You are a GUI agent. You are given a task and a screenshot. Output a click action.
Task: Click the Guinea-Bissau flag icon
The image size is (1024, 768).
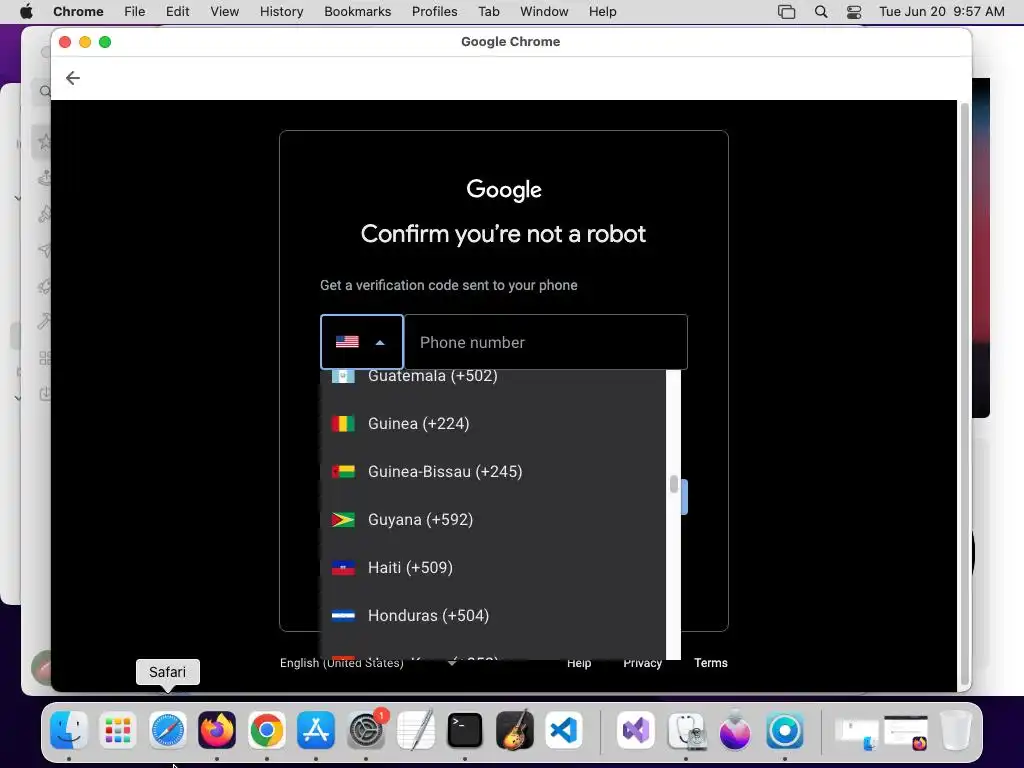pos(343,472)
